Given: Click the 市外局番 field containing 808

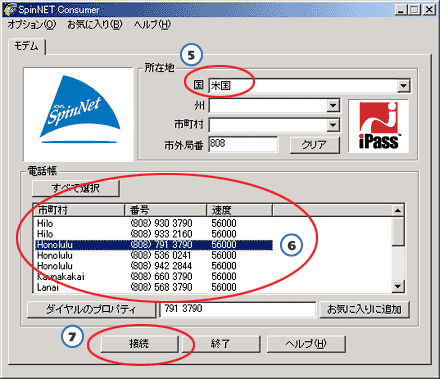Looking at the screenshot, I should (x=243, y=144).
